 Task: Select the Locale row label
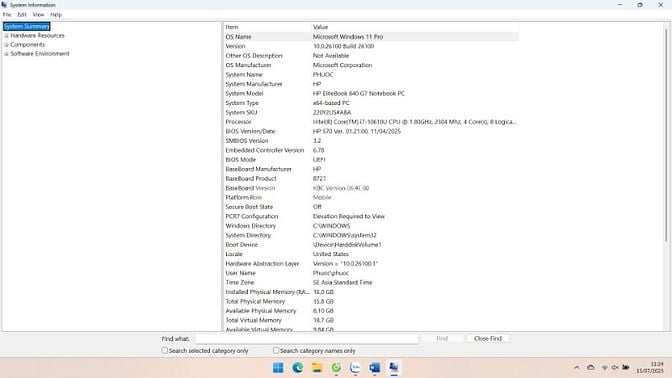[x=234, y=254]
